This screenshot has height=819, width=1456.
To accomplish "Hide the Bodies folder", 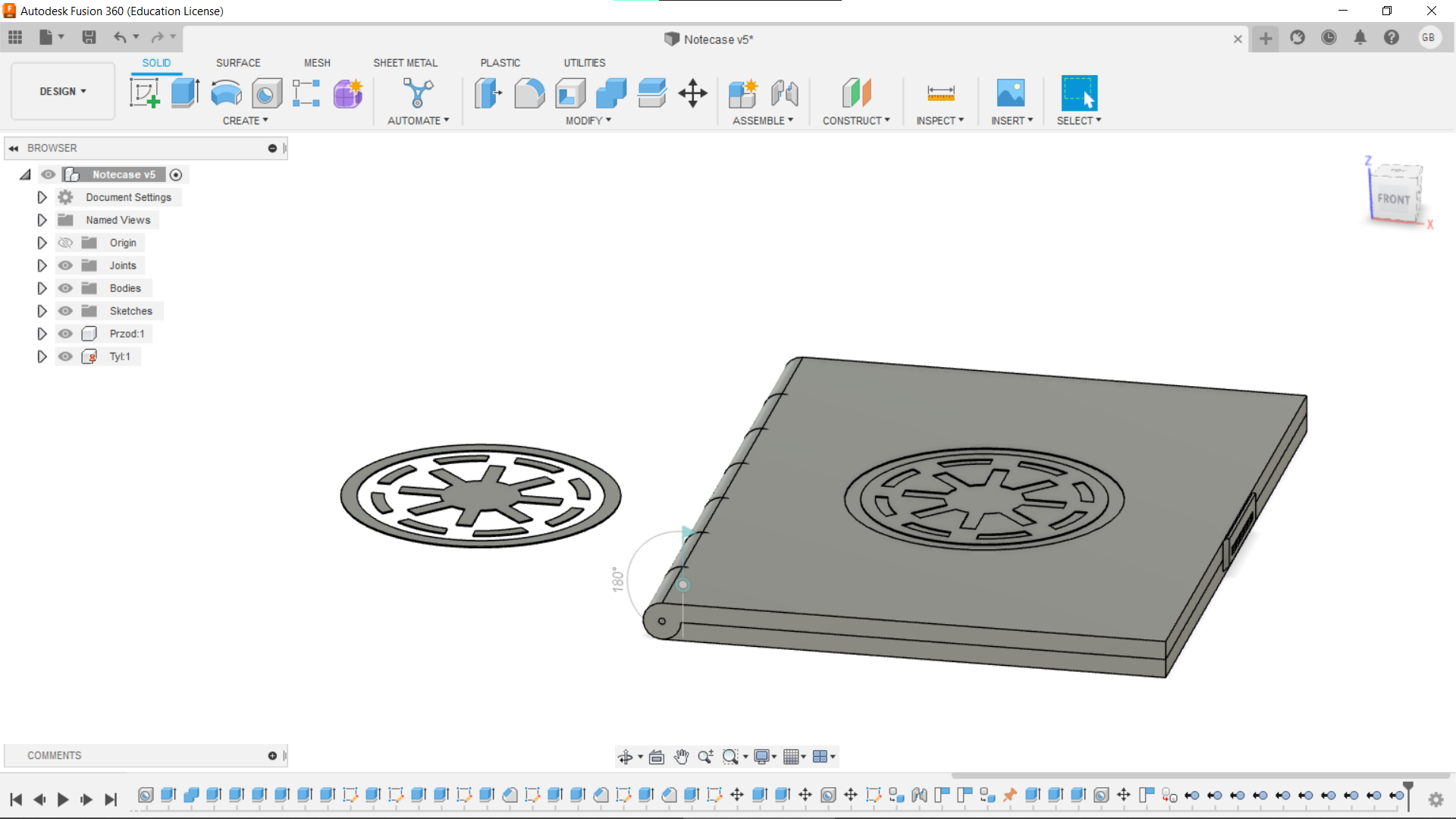I will [65, 288].
